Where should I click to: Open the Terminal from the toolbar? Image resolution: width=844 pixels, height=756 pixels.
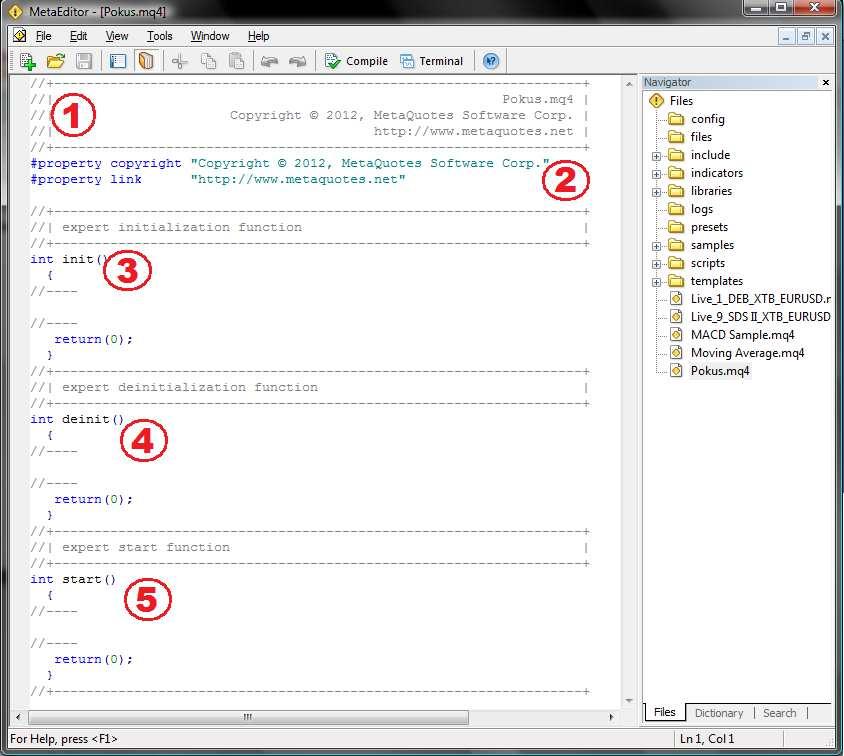tap(432, 61)
